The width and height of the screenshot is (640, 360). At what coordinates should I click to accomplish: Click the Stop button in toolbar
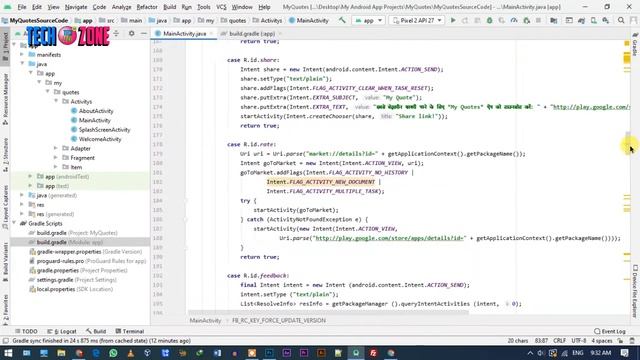[538, 20]
